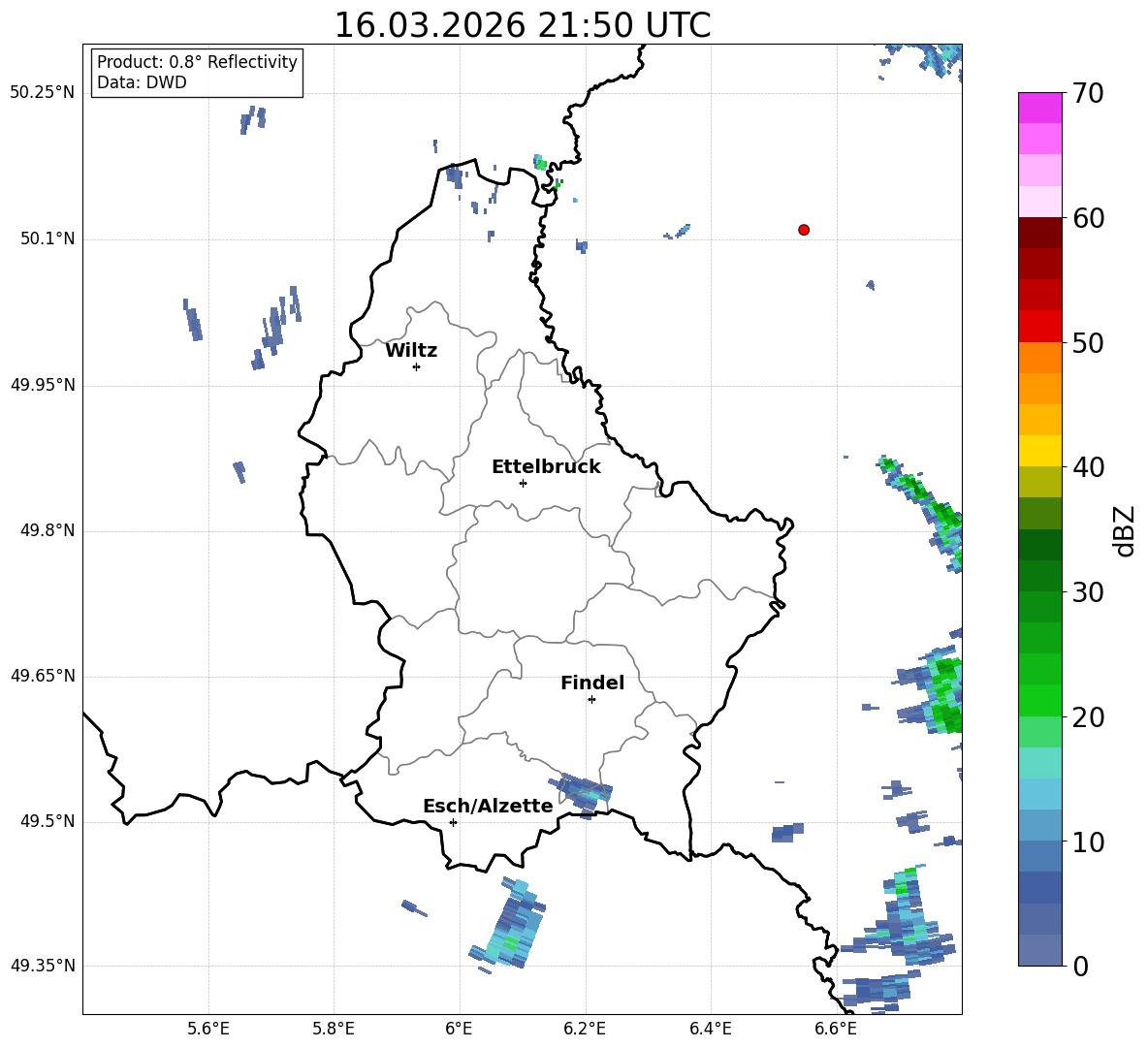This screenshot has width=1148, height=1048.
Task: Click the 50 value on the colorbar
Action: coord(1088,342)
